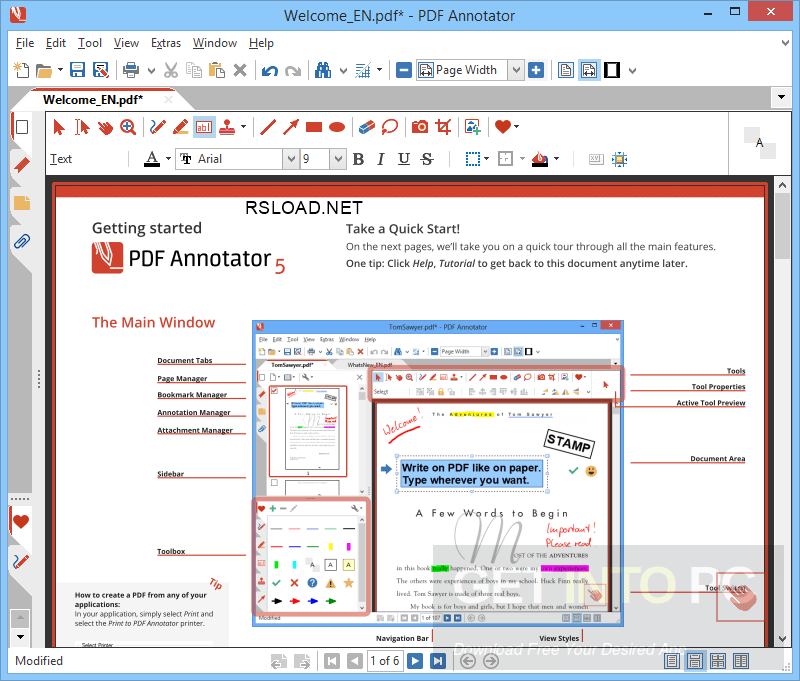Click the active tool preview swatch
This screenshot has width=800, height=681.
[x=760, y=143]
